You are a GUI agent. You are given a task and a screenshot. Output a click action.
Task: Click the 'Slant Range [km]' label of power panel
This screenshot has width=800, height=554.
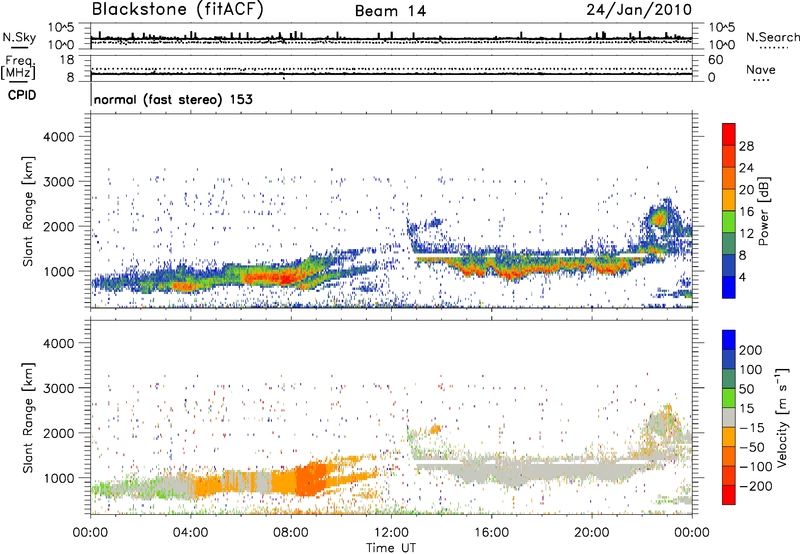pyautogui.click(x=28, y=211)
